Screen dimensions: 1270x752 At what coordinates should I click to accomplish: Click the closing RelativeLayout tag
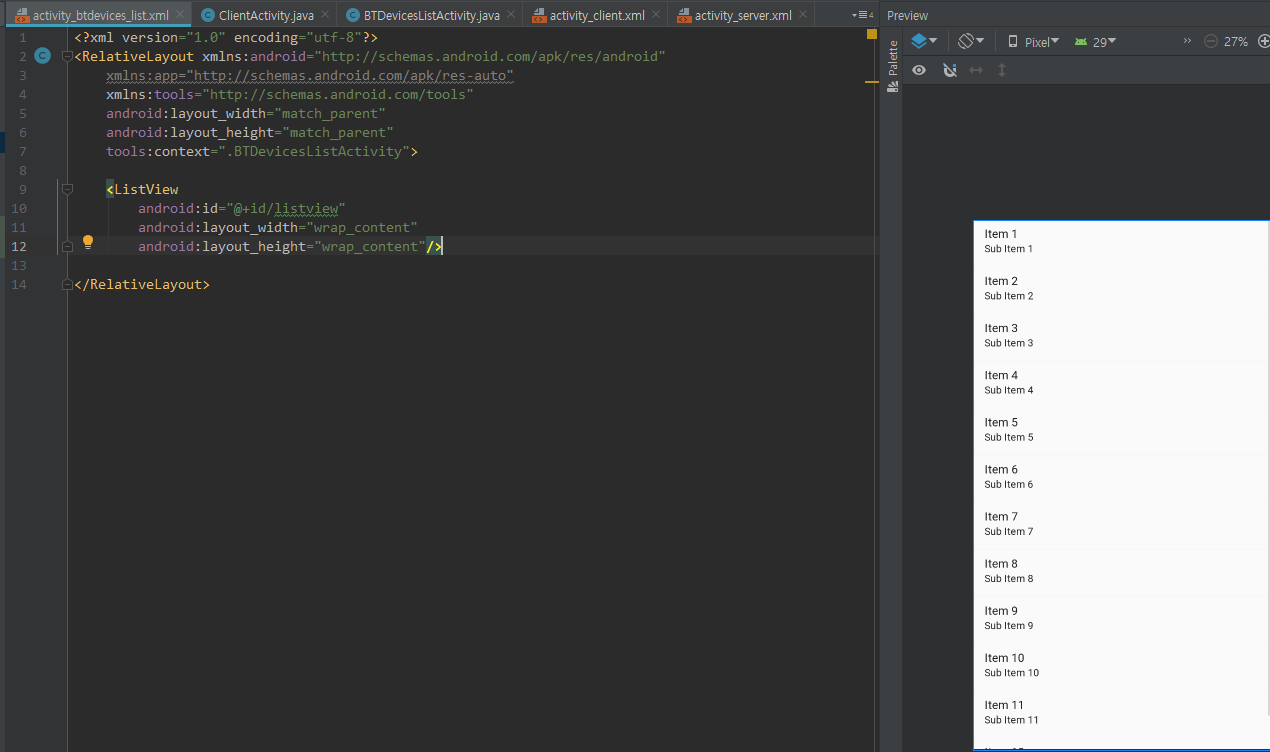(x=142, y=284)
